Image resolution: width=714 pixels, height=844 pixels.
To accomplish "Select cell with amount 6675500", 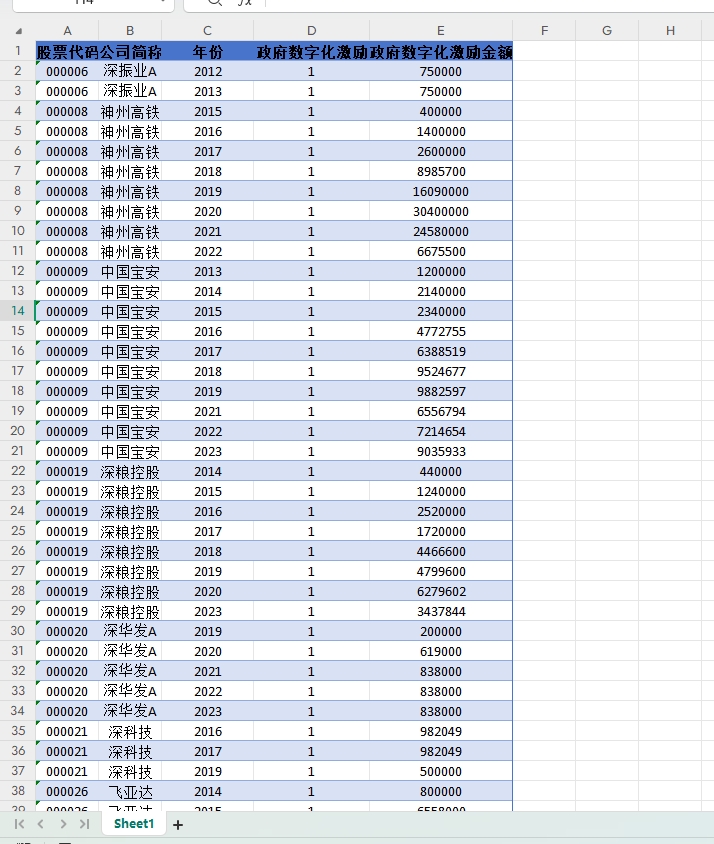I will (x=440, y=251).
